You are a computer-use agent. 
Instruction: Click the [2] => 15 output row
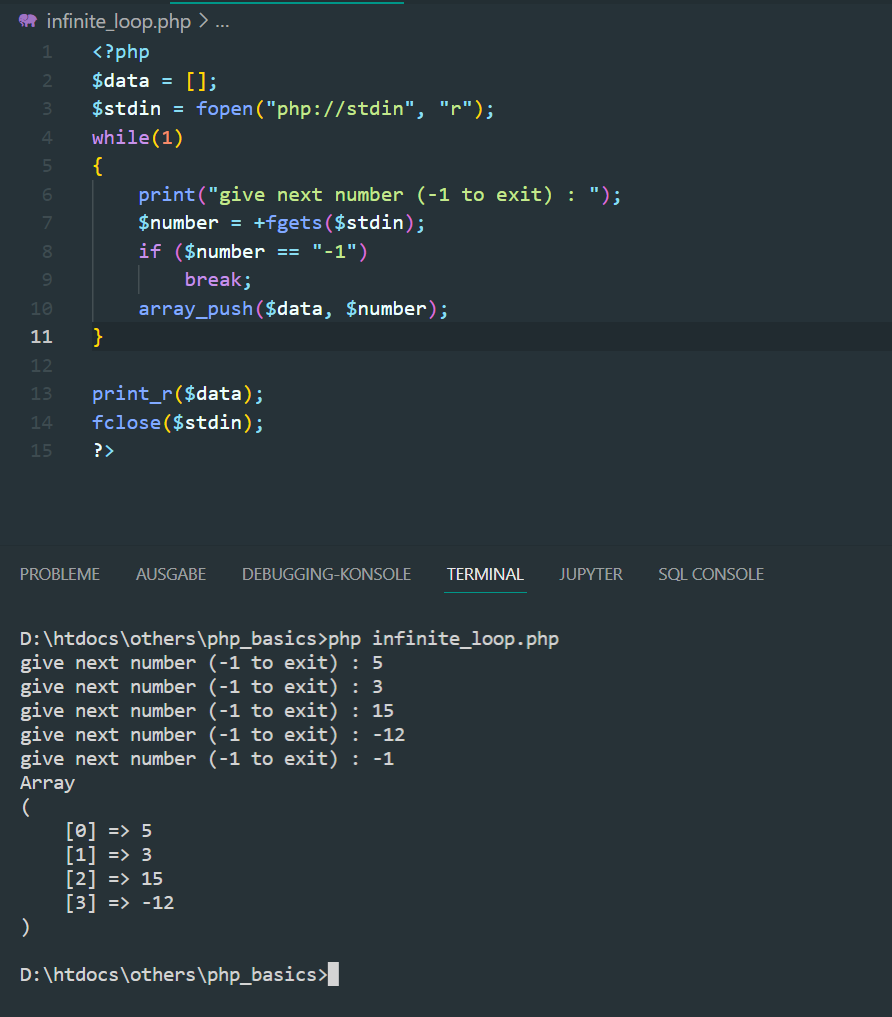(x=114, y=879)
